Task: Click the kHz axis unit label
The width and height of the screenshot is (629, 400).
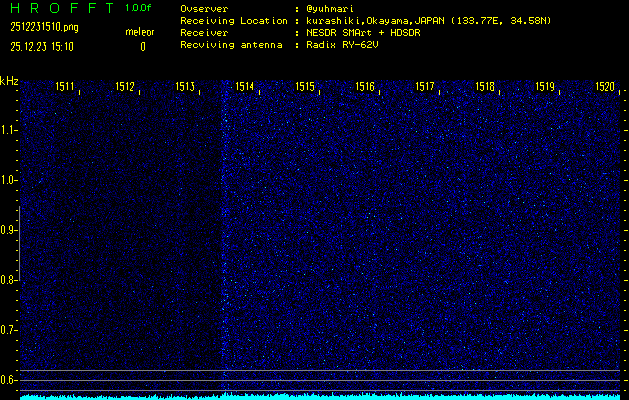Action: 9,81
